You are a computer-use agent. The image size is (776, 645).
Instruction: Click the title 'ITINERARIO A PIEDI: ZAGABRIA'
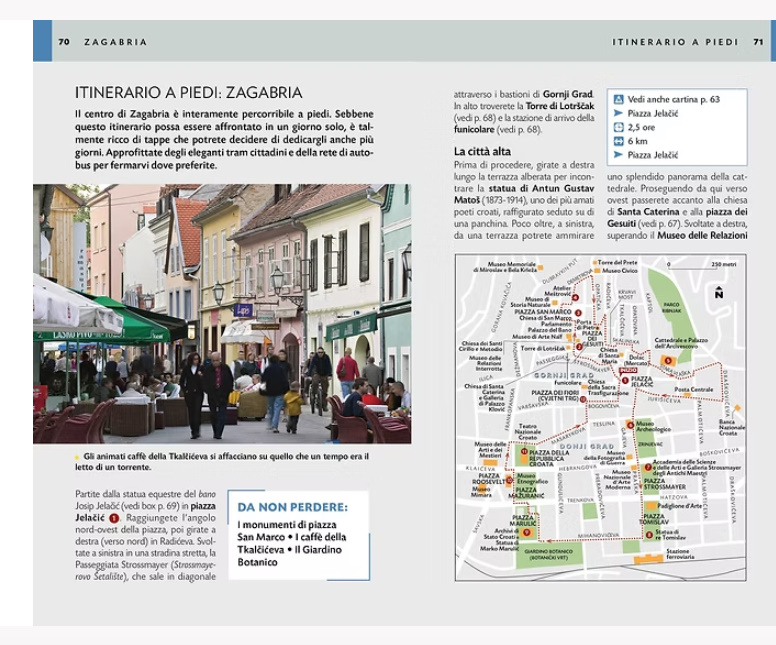coord(189,93)
